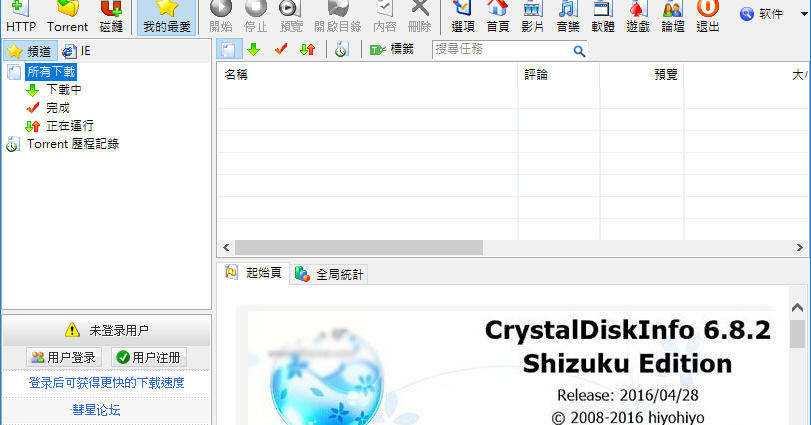Select 正在運行 in the tree
This screenshot has height=425, width=811.
tap(70, 126)
